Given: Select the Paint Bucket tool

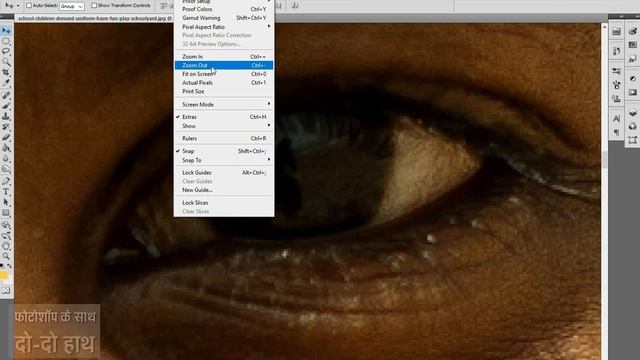Looking at the screenshot, I should tap(6, 148).
